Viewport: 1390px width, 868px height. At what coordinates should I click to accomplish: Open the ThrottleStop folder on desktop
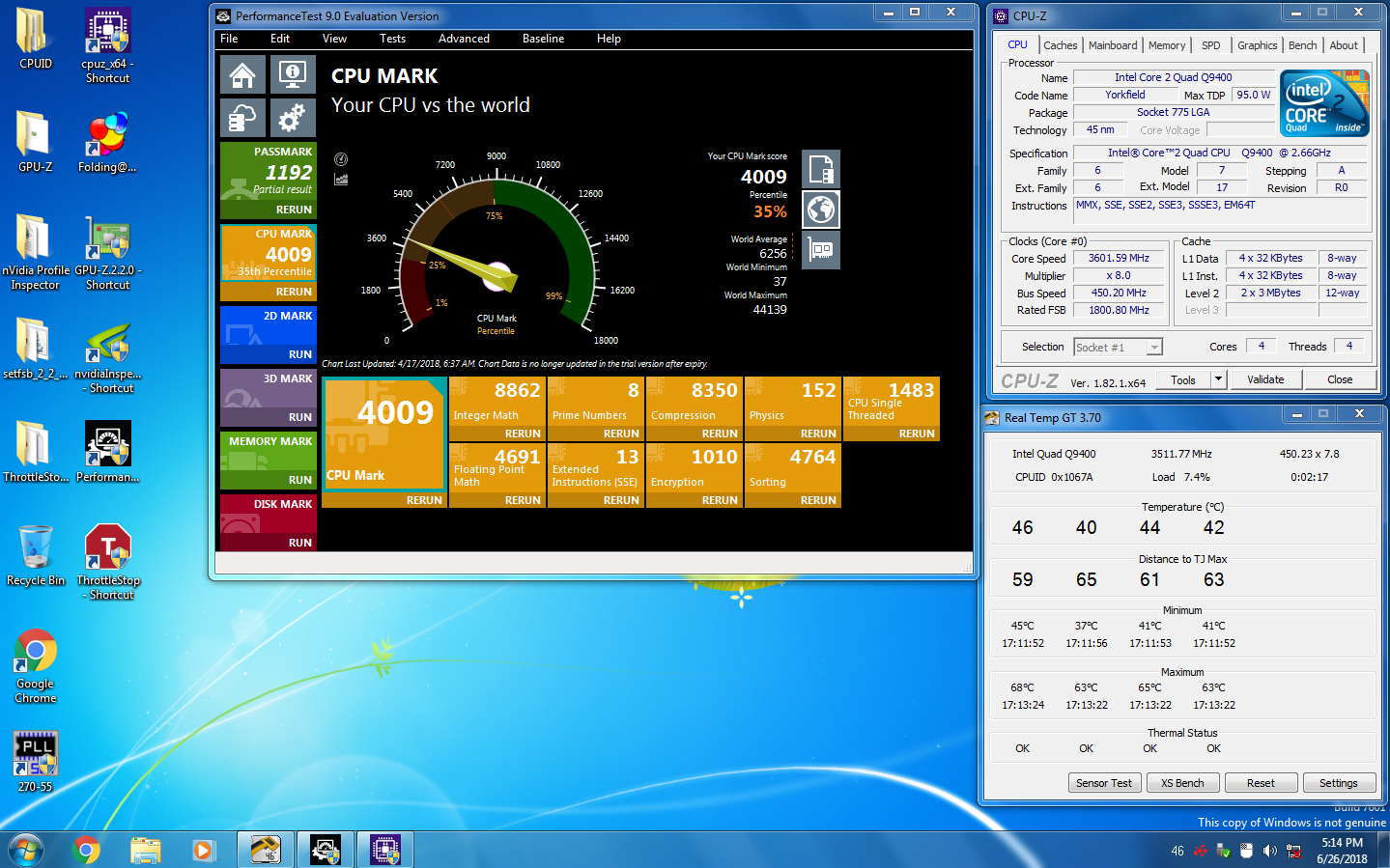click(x=35, y=451)
